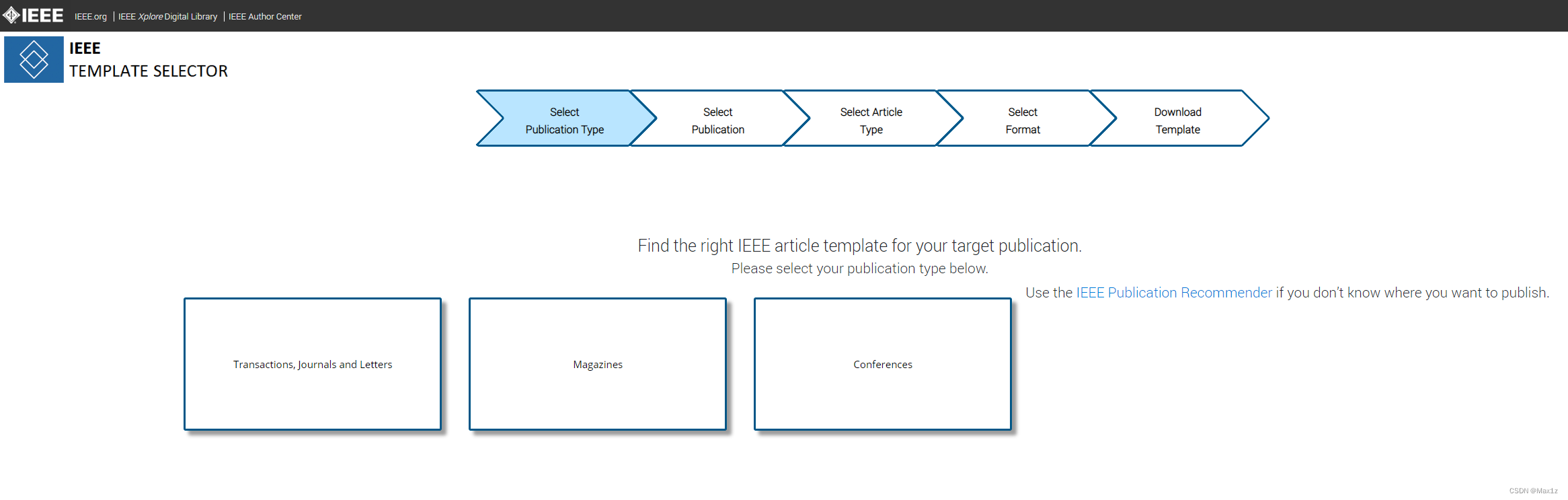Viewport: 1568px width, 500px height.
Task: Choose the Conferences publication type card
Action: click(883, 364)
